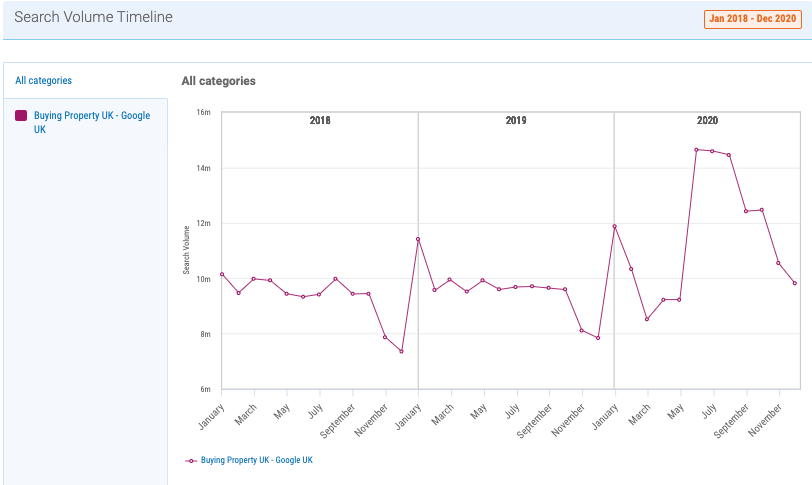Select the 2018 year label in chart
The height and width of the screenshot is (485, 812).
click(x=320, y=120)
